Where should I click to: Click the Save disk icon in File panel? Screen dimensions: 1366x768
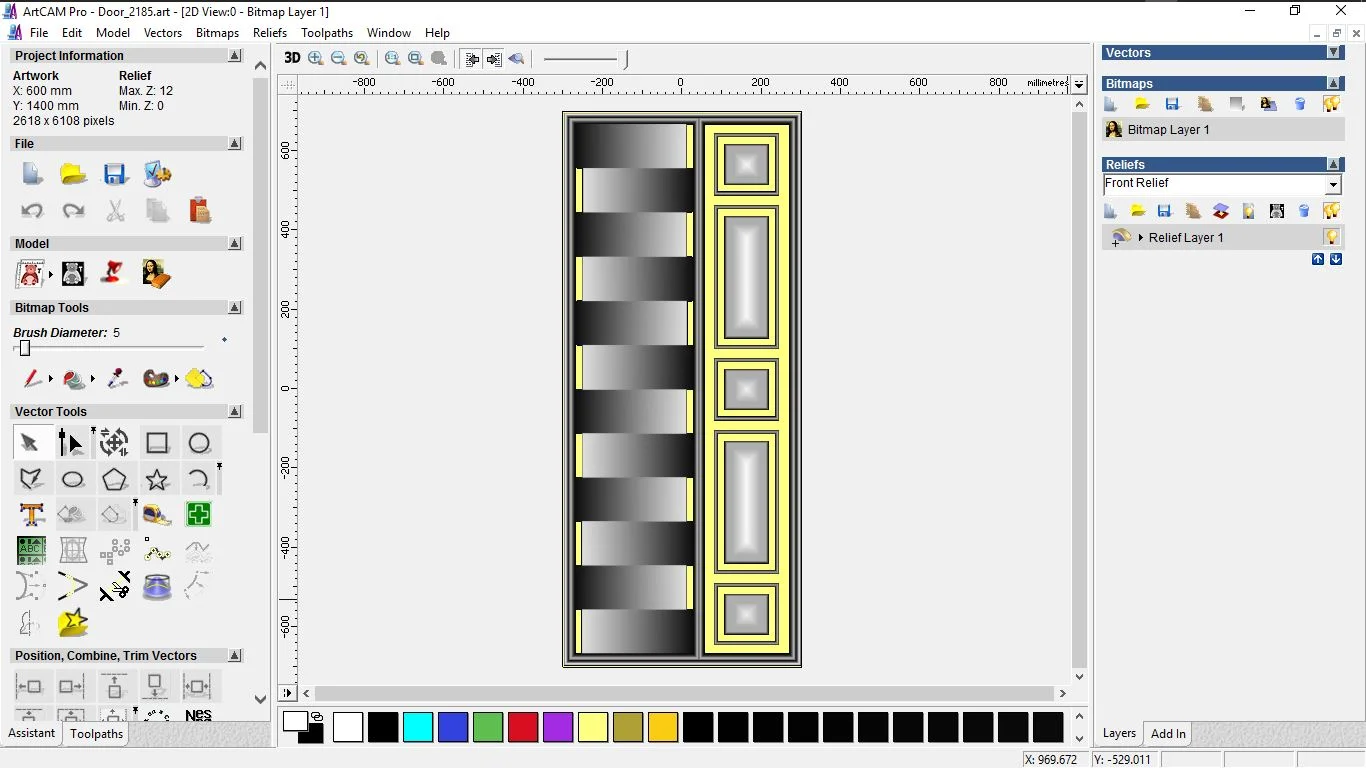point(115,174)
